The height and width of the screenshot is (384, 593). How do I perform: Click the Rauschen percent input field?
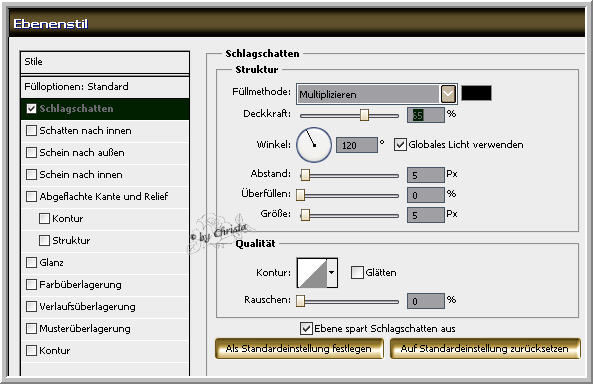pyautogui.click(x=426, y=301)
